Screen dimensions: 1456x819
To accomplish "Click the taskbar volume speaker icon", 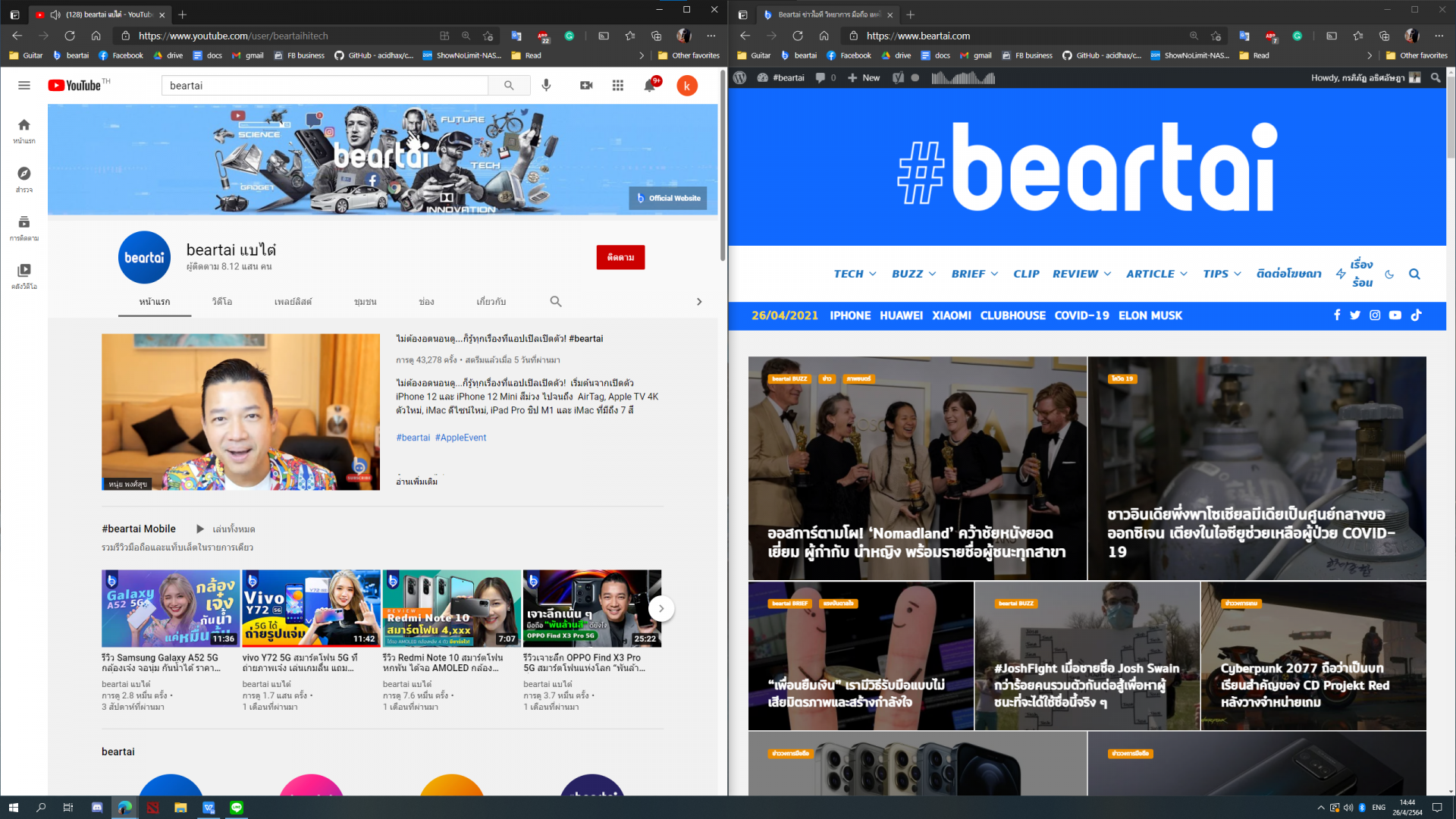I will pos(1348,807).
